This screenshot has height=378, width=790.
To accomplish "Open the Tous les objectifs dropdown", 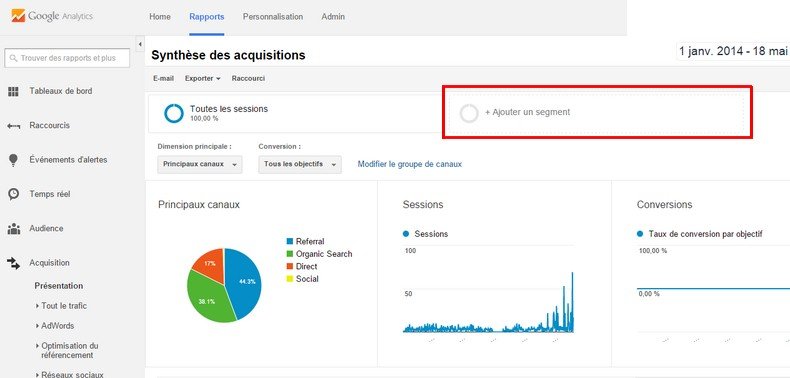I will 300,164.
